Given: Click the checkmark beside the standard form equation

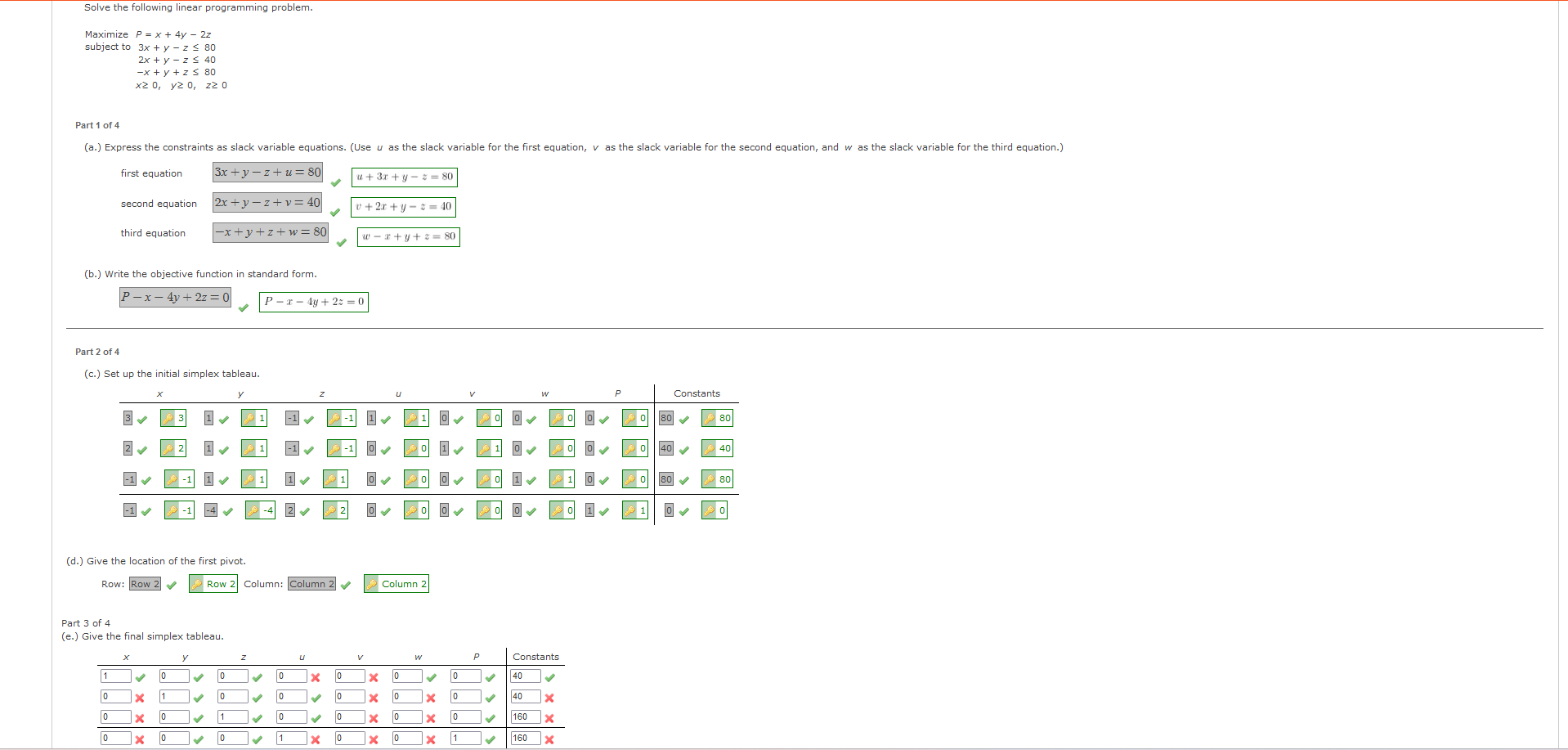Looking at the screenshot, I should (244, 308).
